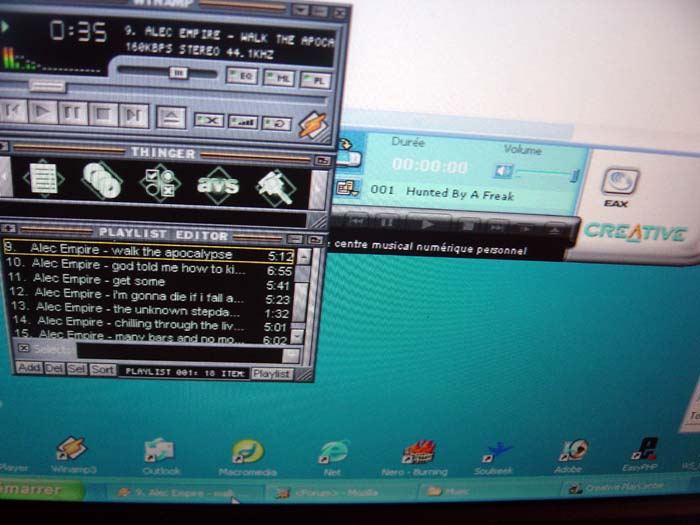Toggle the EQ equalizer button
700x525 pixels.
click(x=242, y=76)
